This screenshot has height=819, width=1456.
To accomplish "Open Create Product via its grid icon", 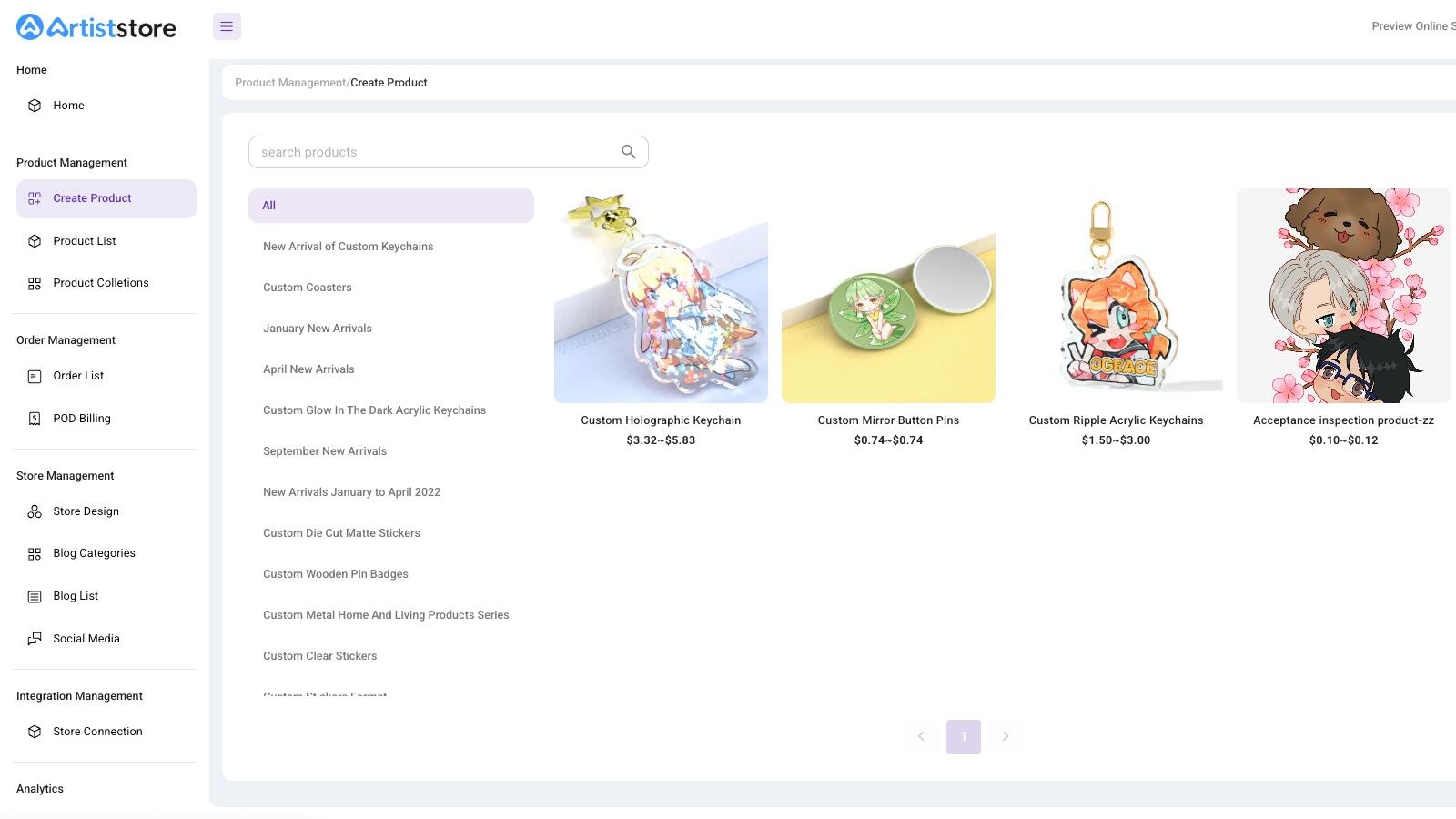I will (x=34, y=198).
